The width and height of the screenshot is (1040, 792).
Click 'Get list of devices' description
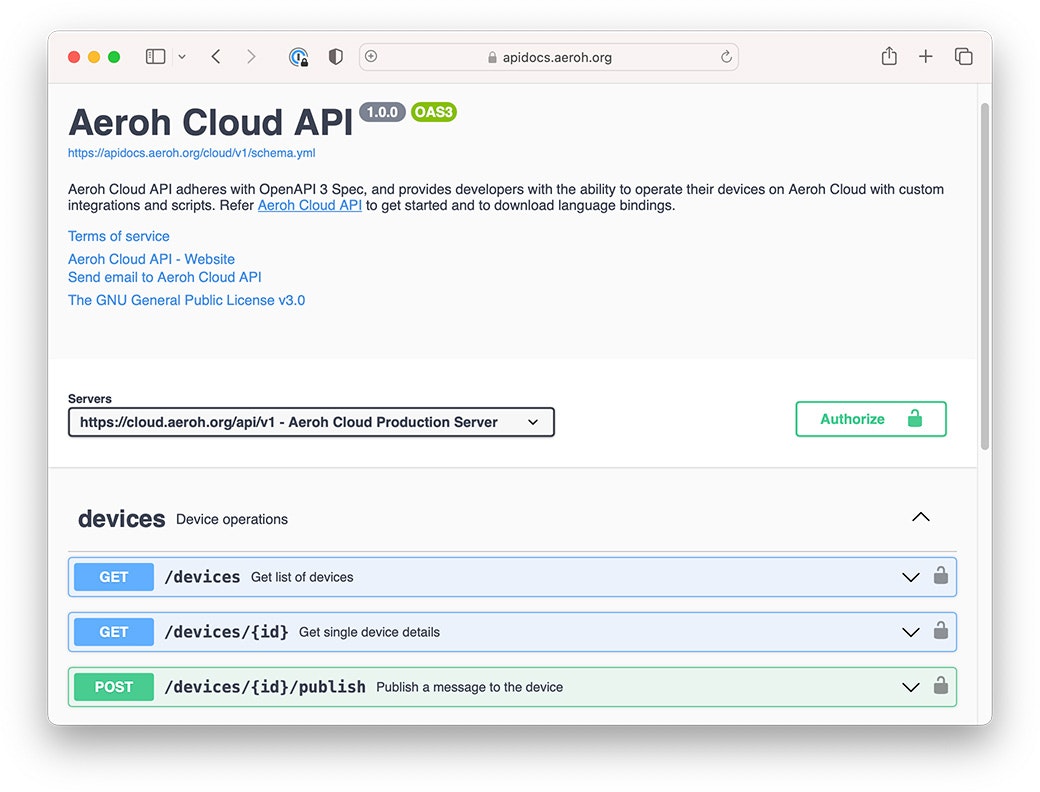302,577
